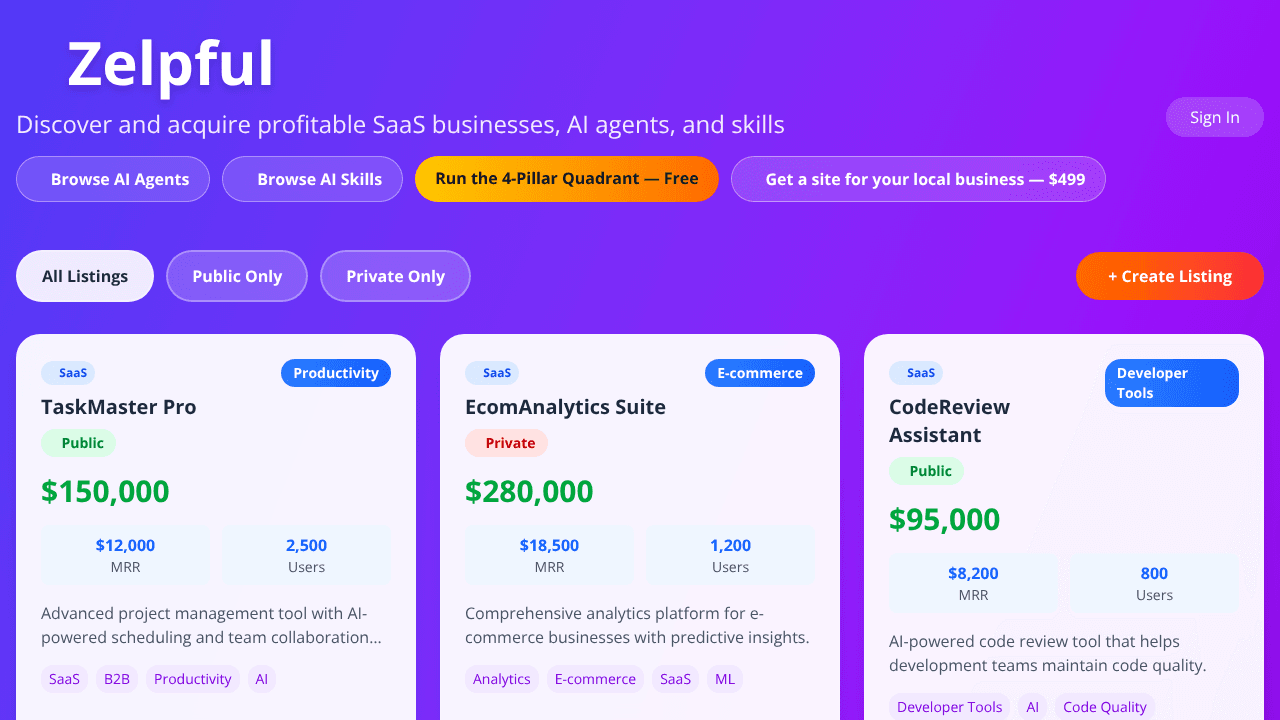Open the EcomAnalytics Suite listing title

(x=565, y=407)
